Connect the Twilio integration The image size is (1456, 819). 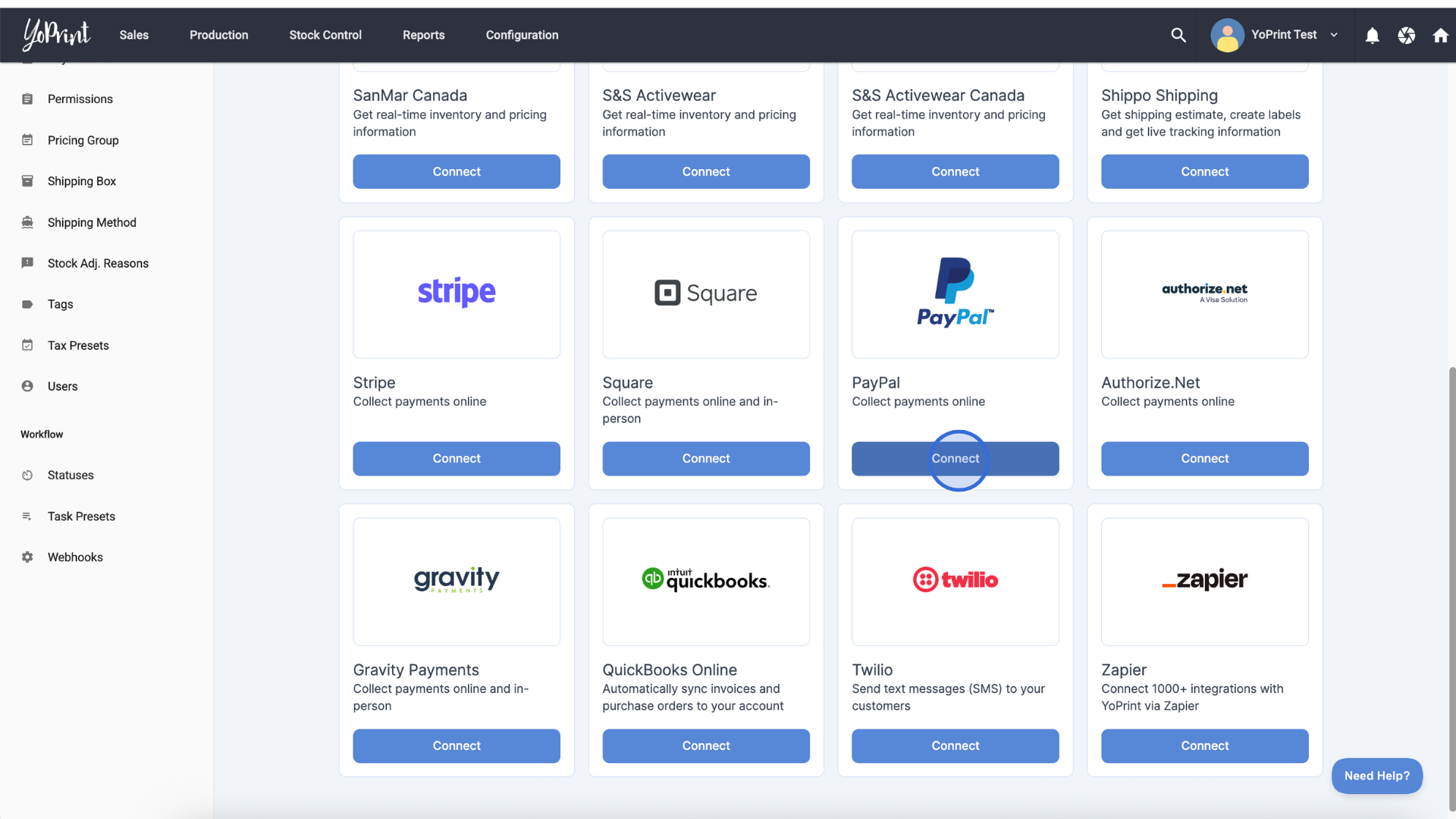[x=955, y=746]
